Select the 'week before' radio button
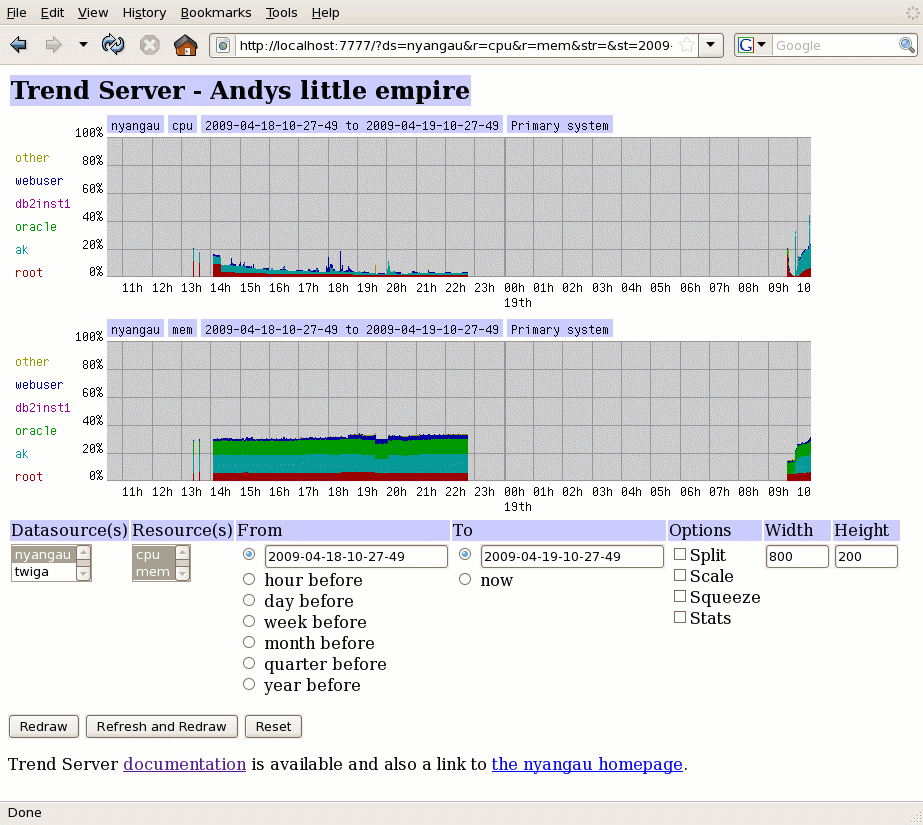923x825 pixels. click(249, 621)
